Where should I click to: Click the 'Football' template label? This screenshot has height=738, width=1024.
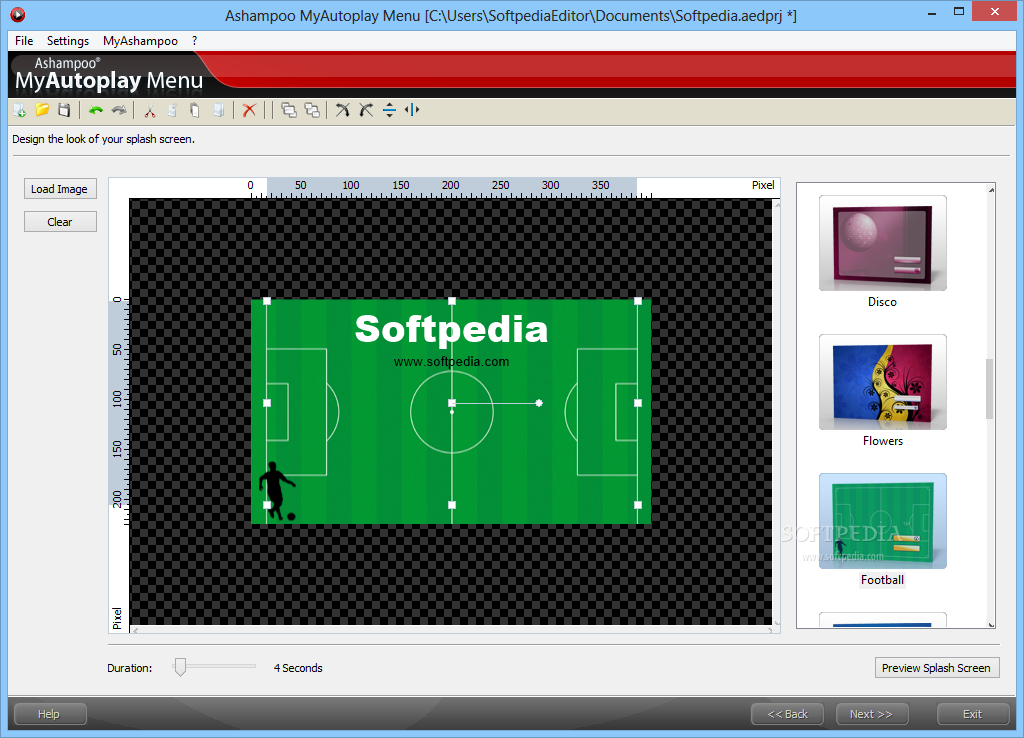pos(882,580)
